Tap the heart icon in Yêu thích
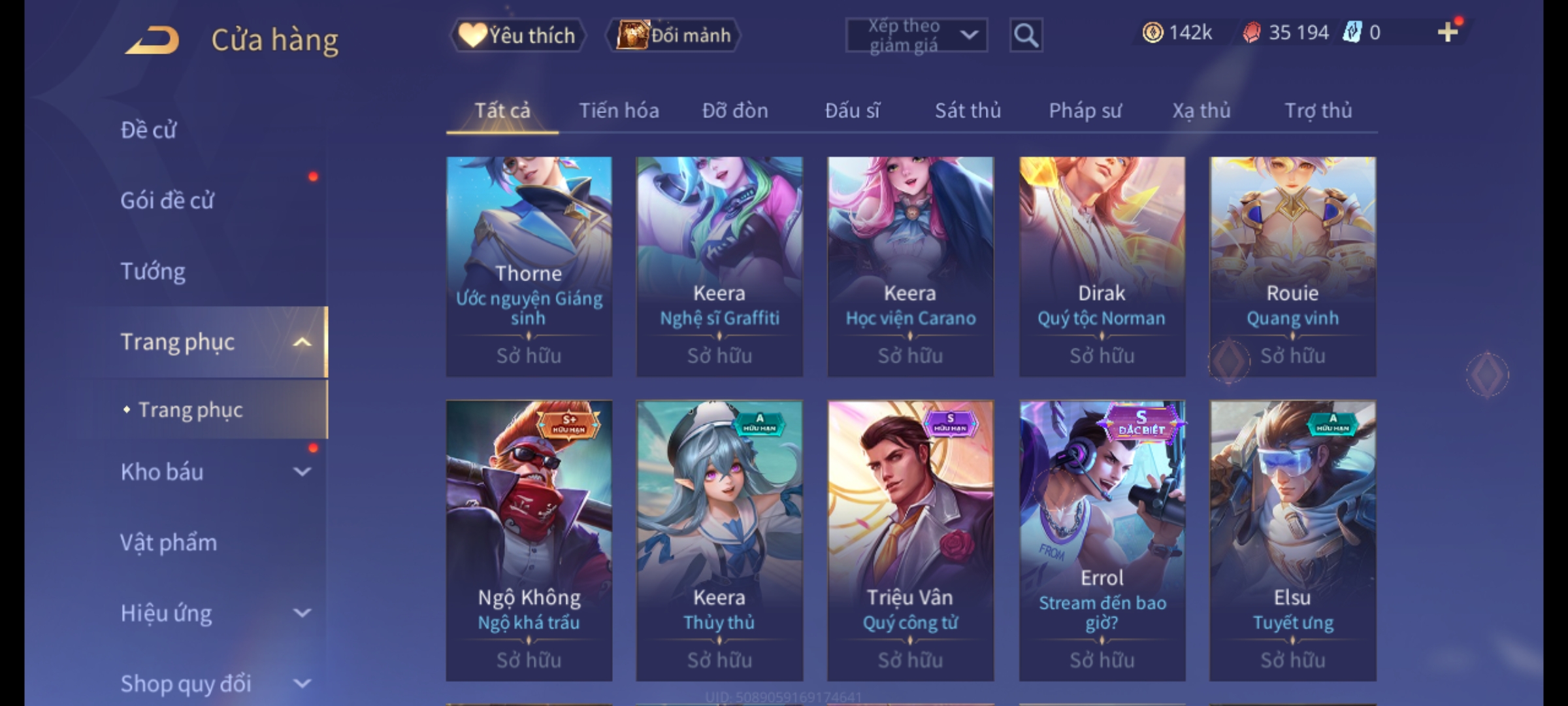This screenshot has width=1568, height=706. pyautogui.click(x=472, y=35)
